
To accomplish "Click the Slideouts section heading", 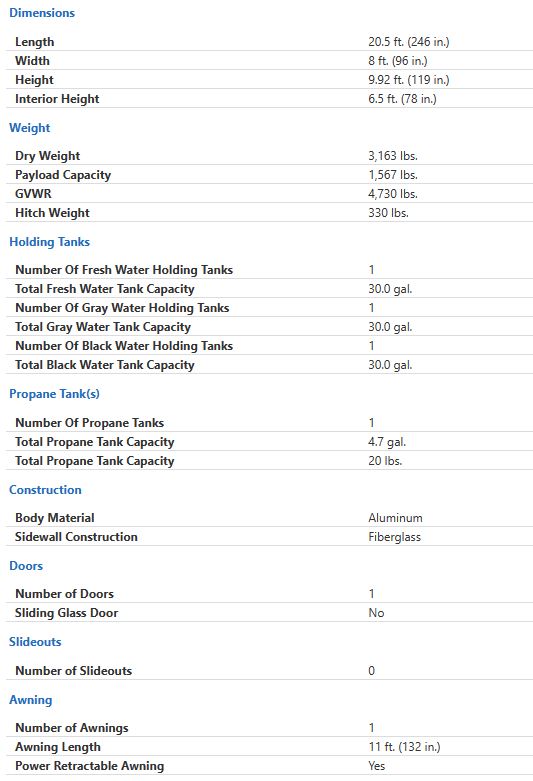I will [35, 642].
